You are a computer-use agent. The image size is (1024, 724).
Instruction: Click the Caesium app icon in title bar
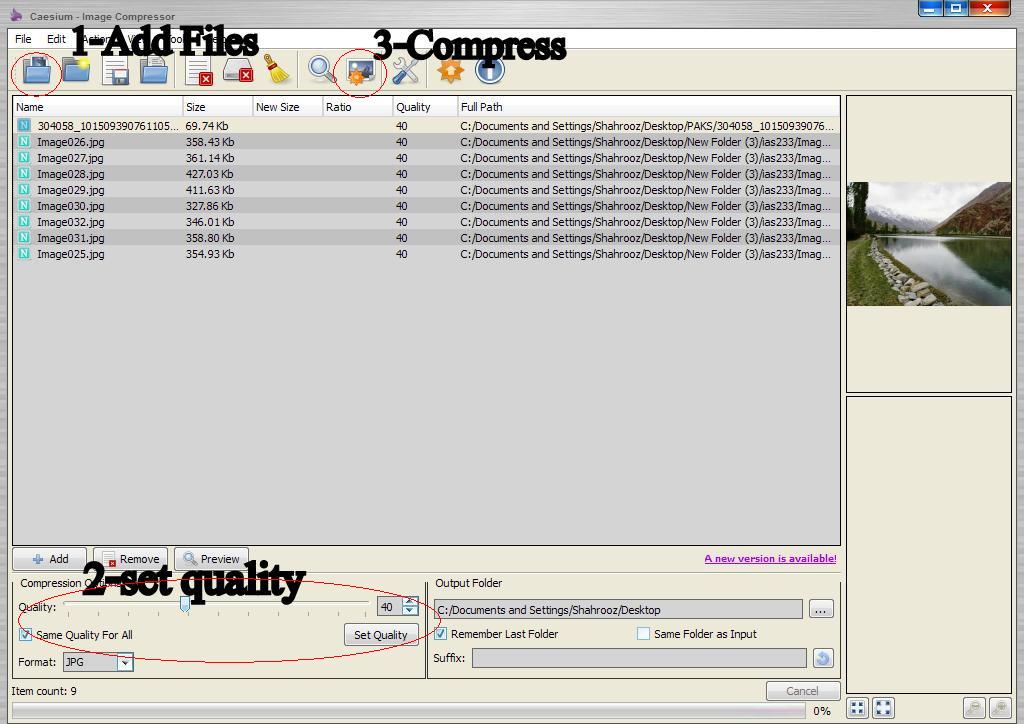pos(16,14)
